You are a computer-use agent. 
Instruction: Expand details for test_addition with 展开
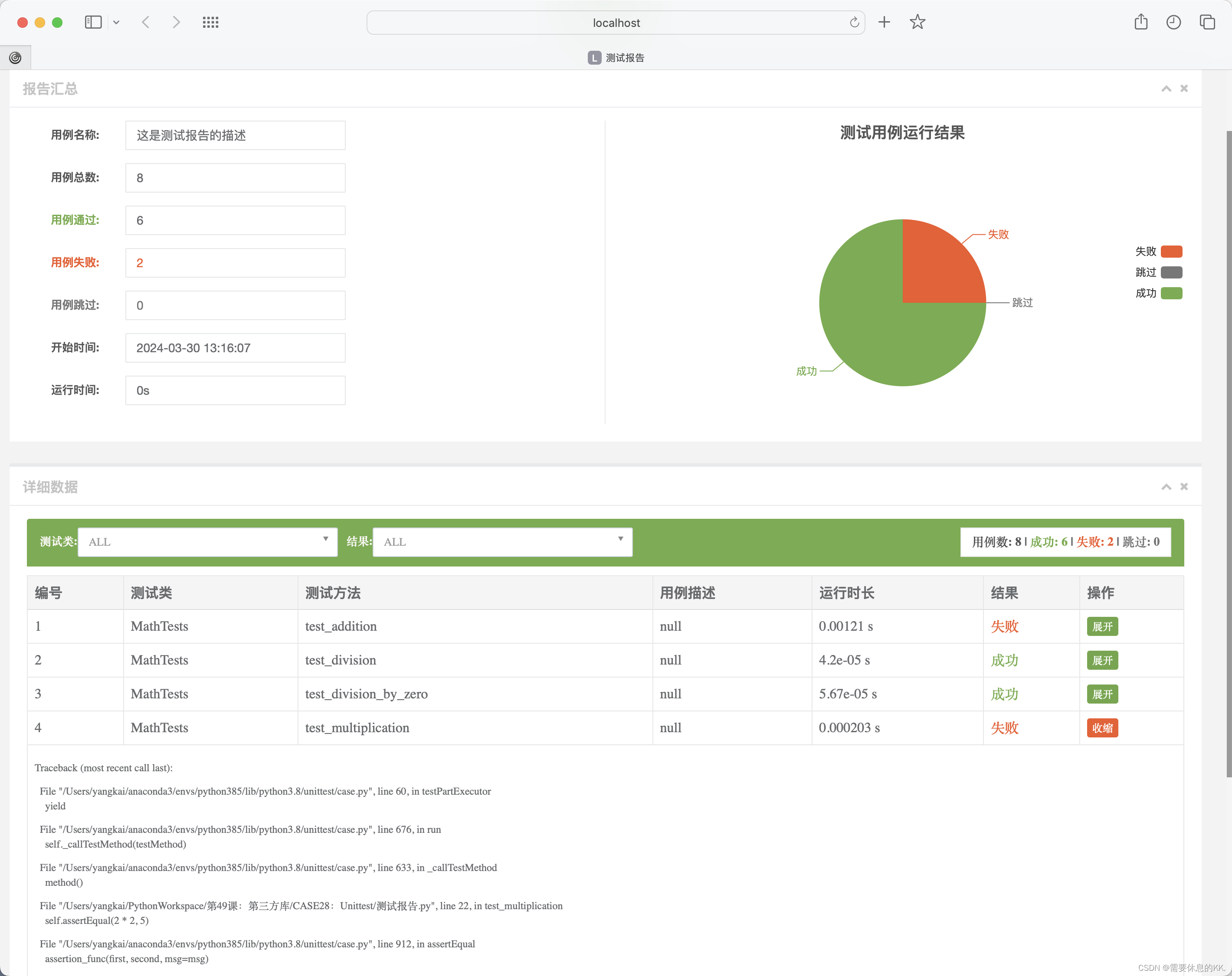1102,627
